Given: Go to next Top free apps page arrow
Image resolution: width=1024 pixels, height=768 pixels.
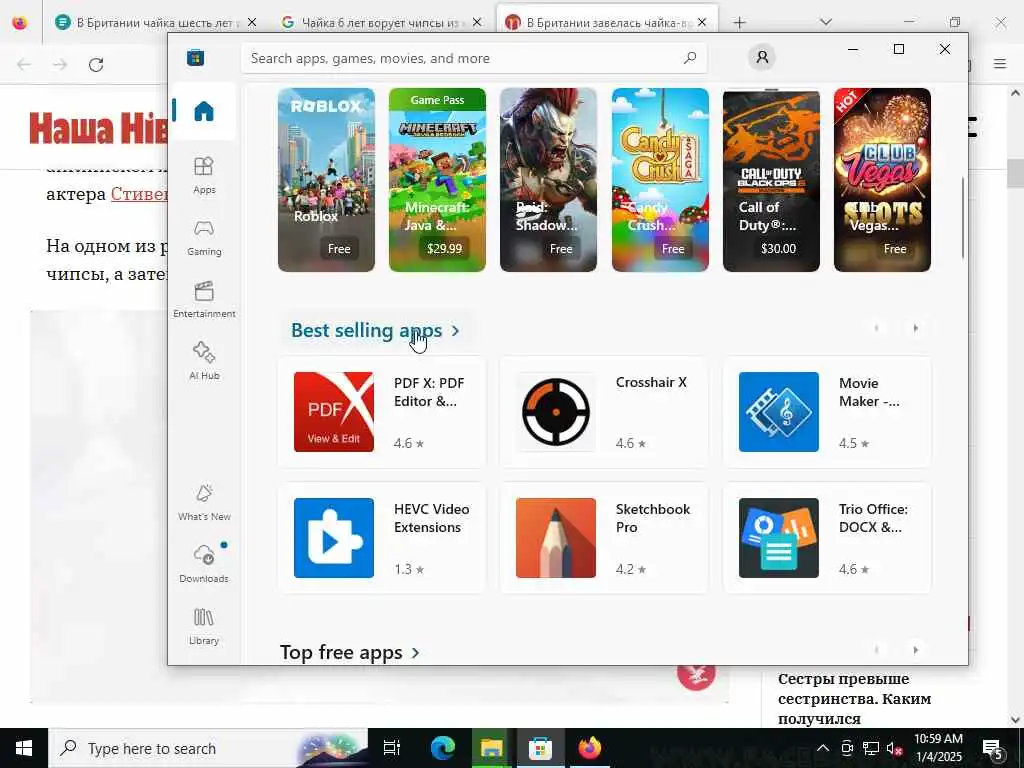Looking at the screenshot, I should 916,650.
